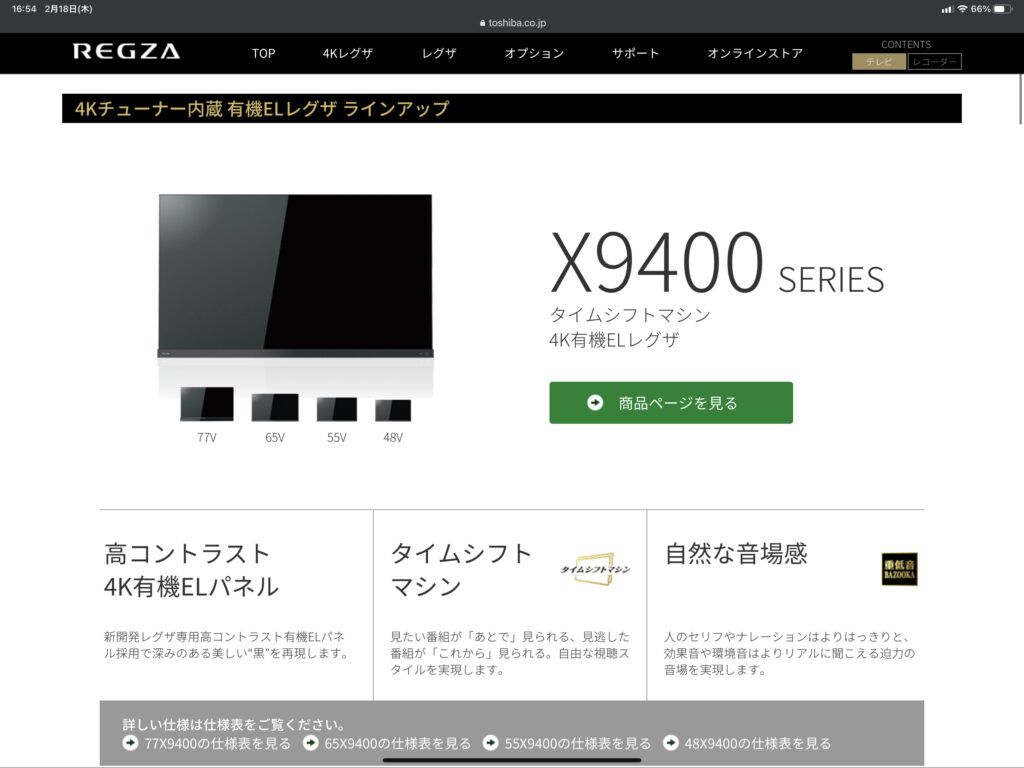1024x768 pixels.
Task: Open the 4Kレグザ menu
Action: 347,54
